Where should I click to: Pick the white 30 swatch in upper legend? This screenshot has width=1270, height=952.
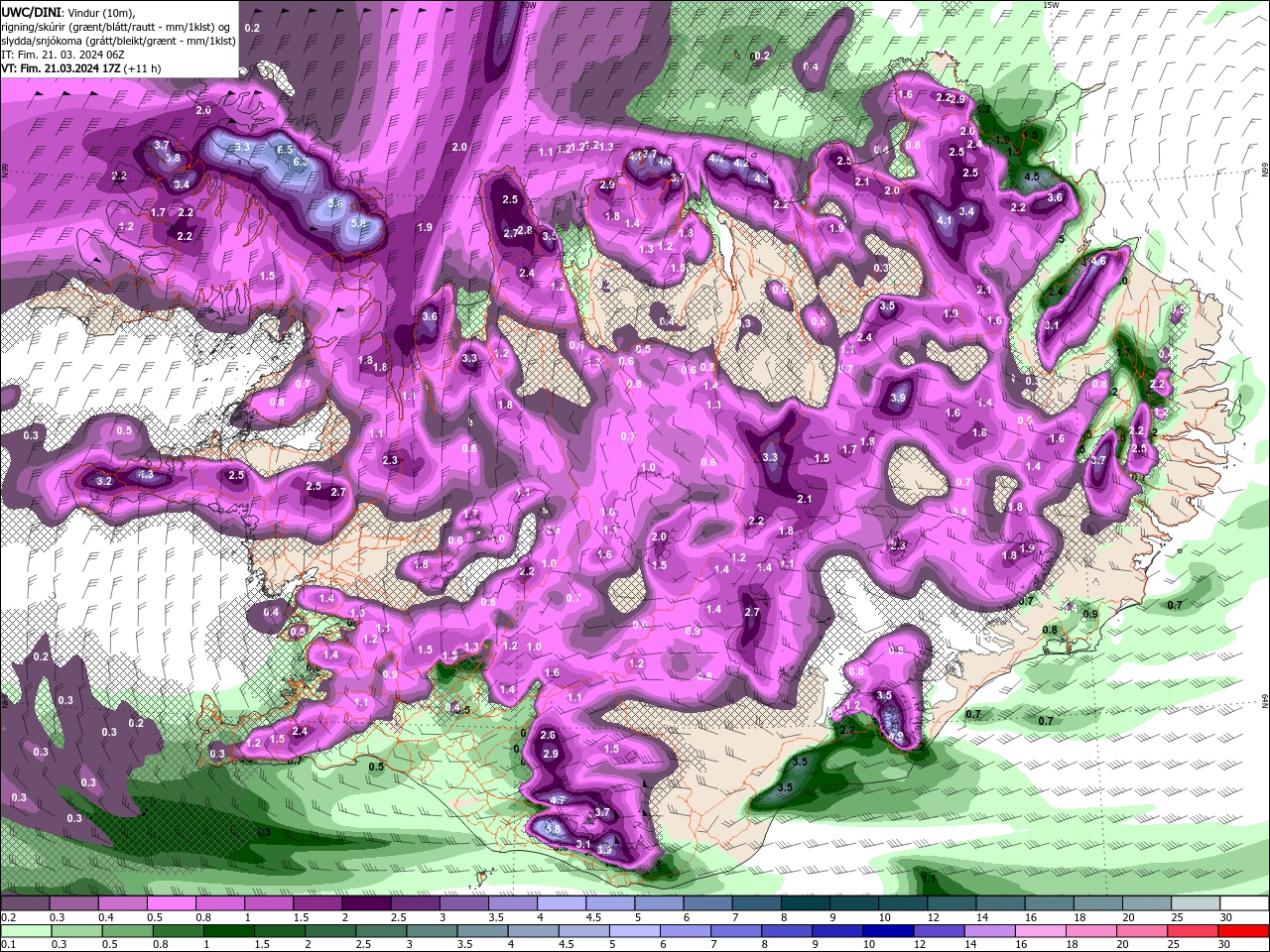1246,903
